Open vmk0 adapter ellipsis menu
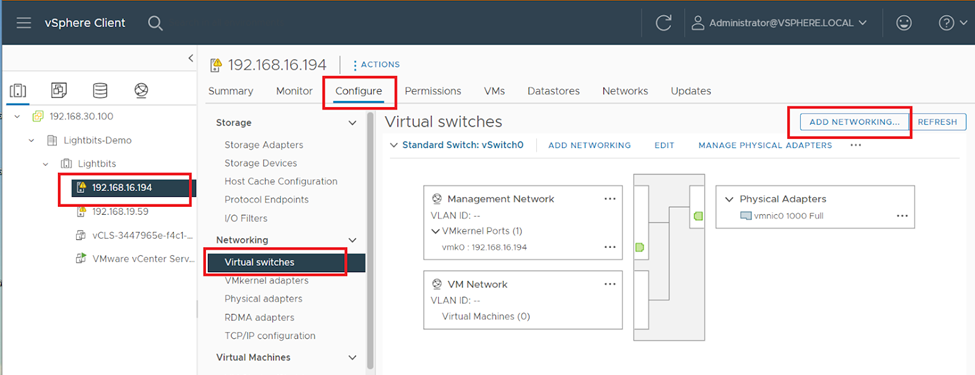975x375 pixels. tap(610, 247)
